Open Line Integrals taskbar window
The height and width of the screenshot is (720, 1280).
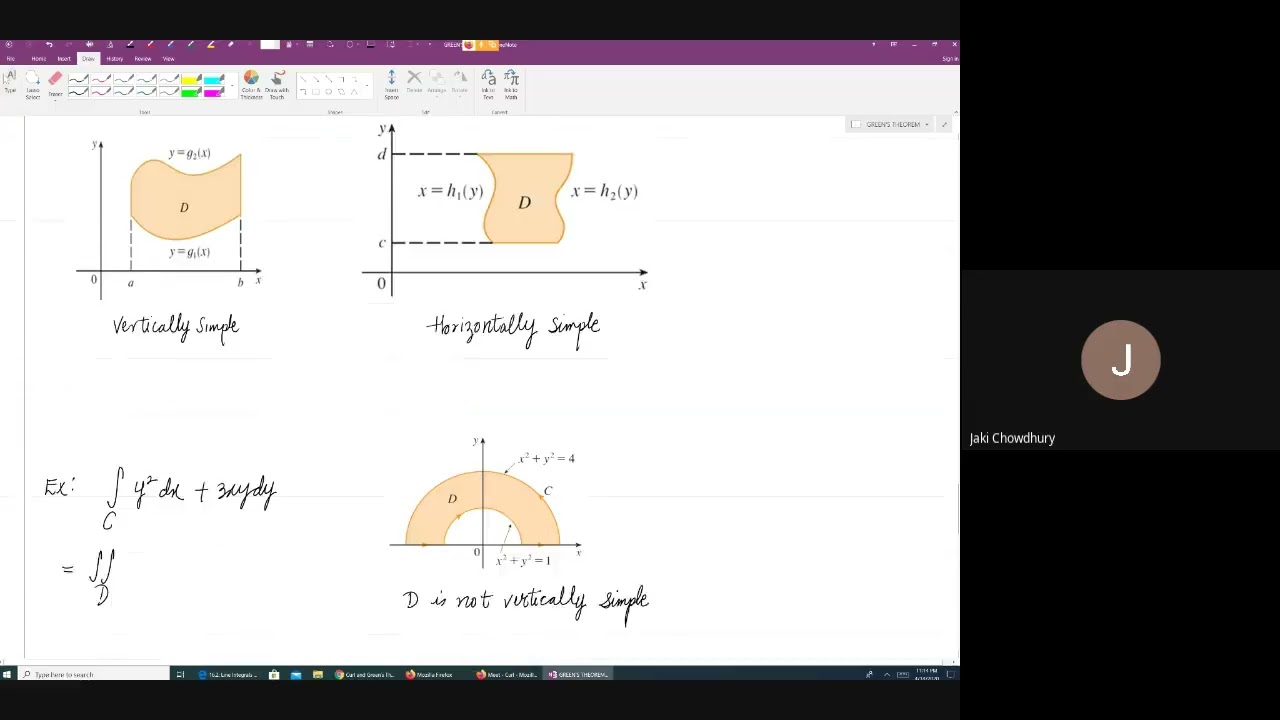pyautogui.click(x=228, y=675)
